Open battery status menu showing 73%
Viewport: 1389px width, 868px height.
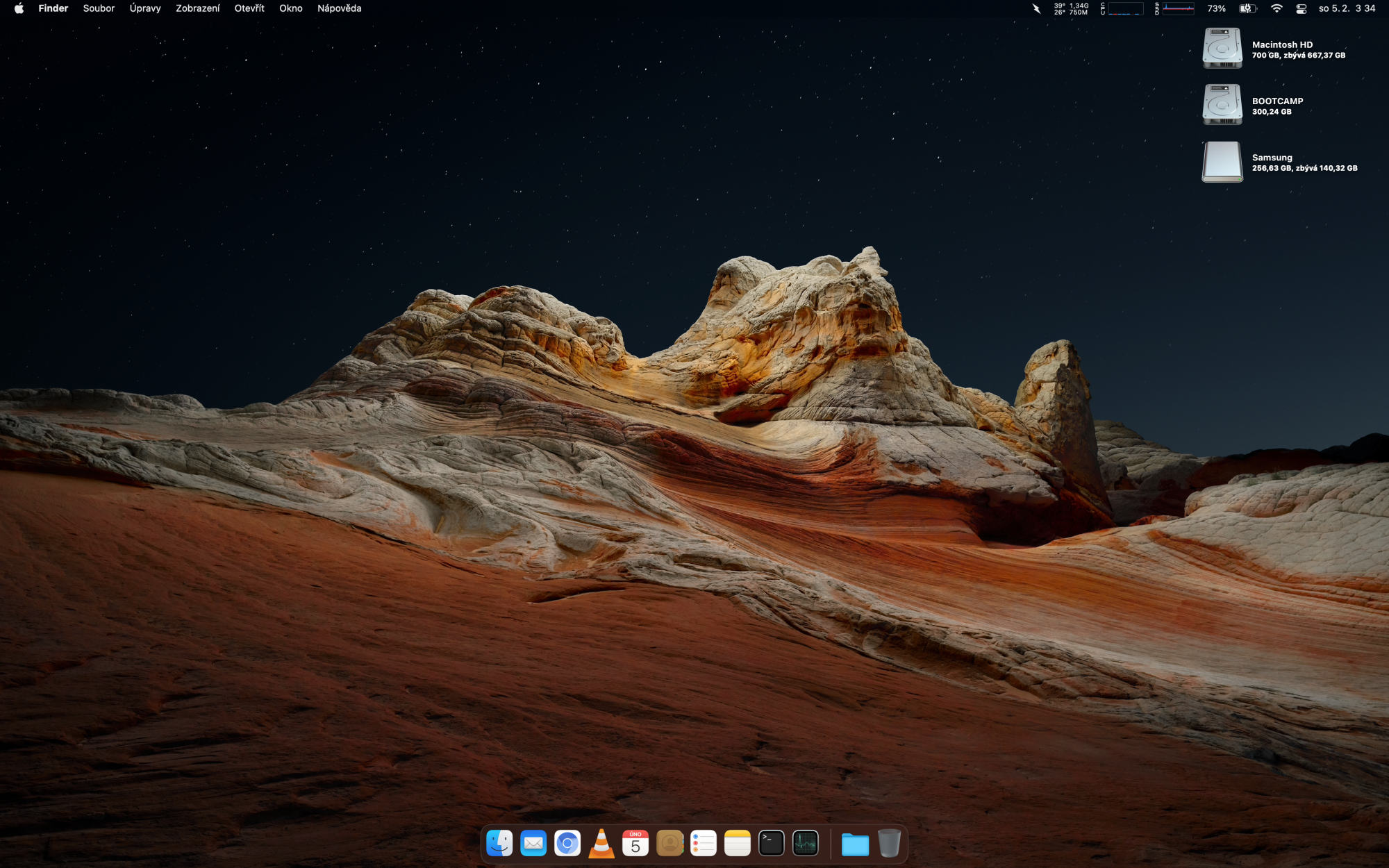point(1248,8)
